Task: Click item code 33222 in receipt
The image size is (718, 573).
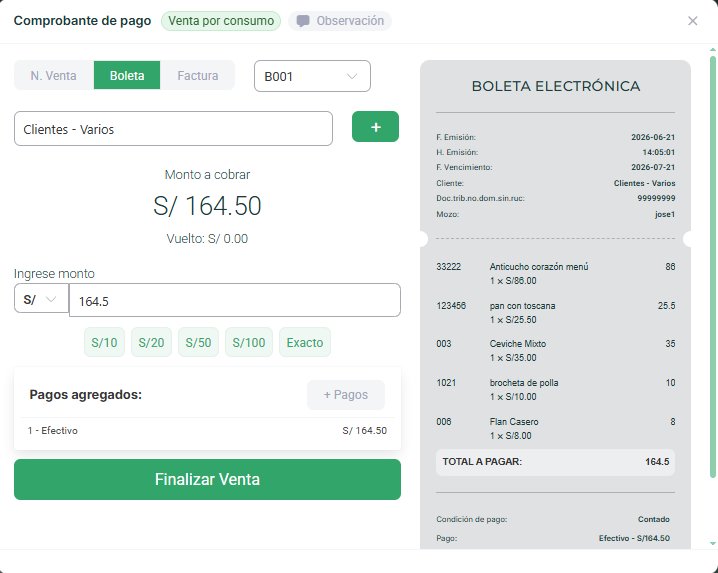Action: click(449, 267)
